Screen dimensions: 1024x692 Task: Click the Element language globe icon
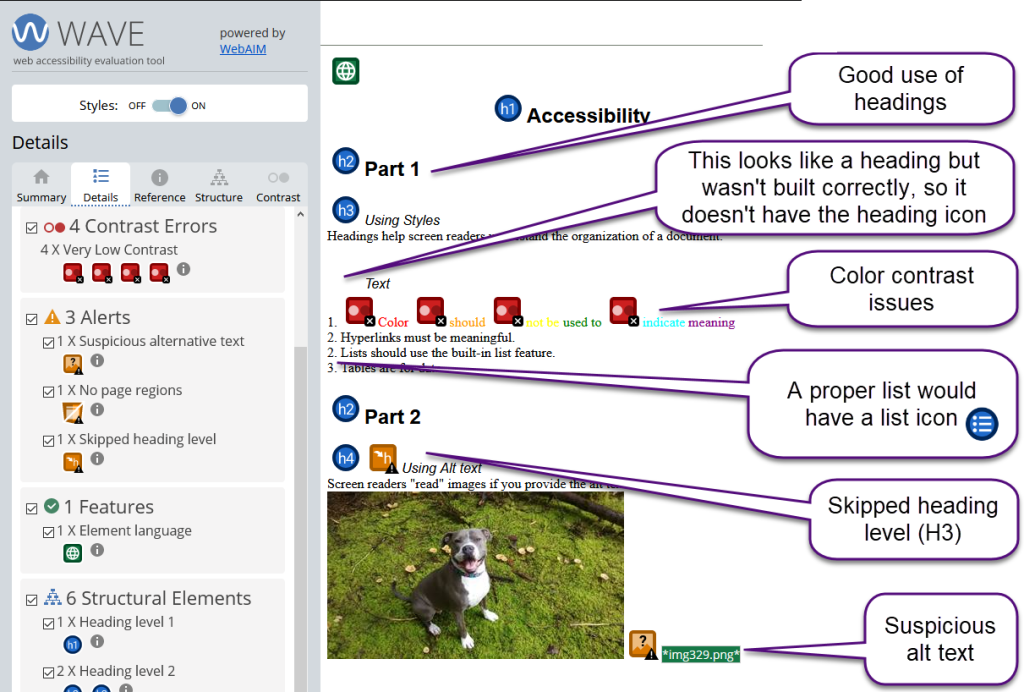pos(71,552)
